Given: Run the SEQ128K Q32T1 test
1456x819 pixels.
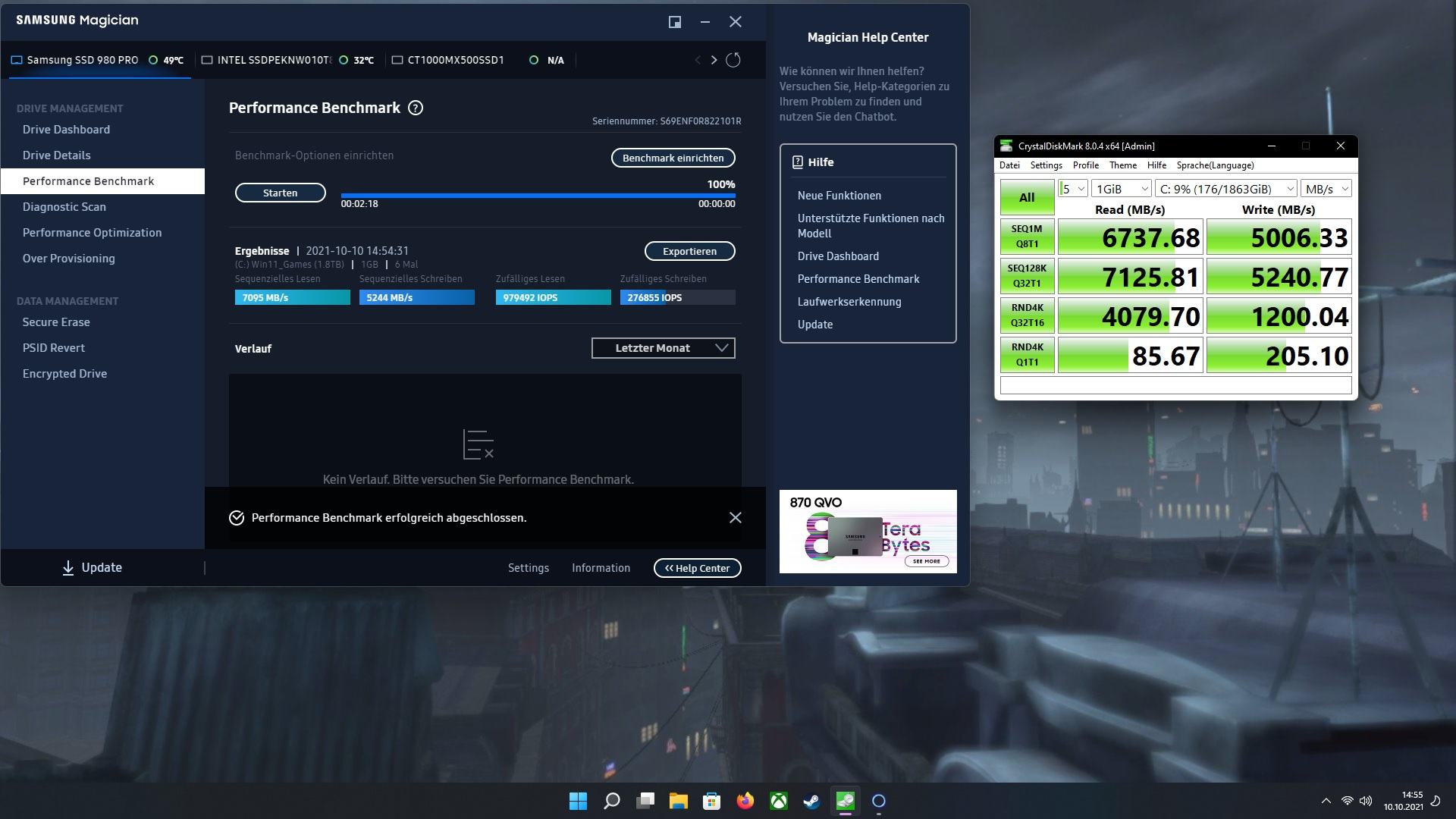Looking at the screenshot, I should click(1027, 276).
